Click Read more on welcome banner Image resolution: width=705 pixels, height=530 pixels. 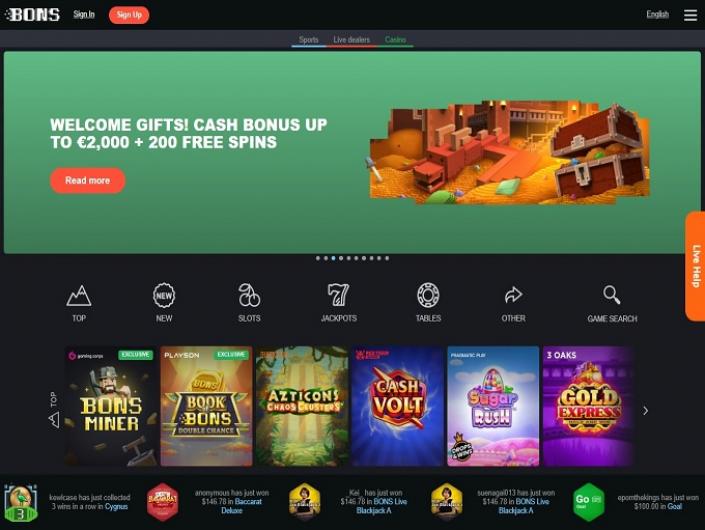(x=88, y=180)
